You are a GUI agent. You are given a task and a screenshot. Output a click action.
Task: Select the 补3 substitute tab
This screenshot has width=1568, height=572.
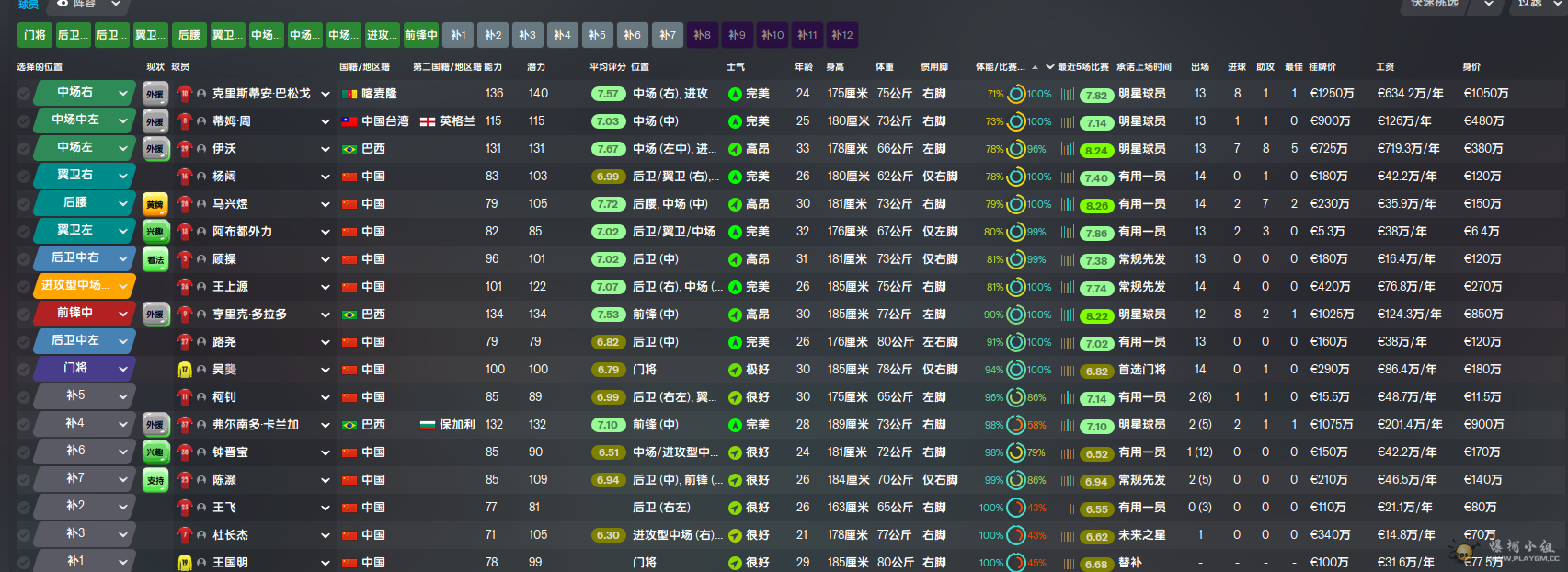(527, 35)
